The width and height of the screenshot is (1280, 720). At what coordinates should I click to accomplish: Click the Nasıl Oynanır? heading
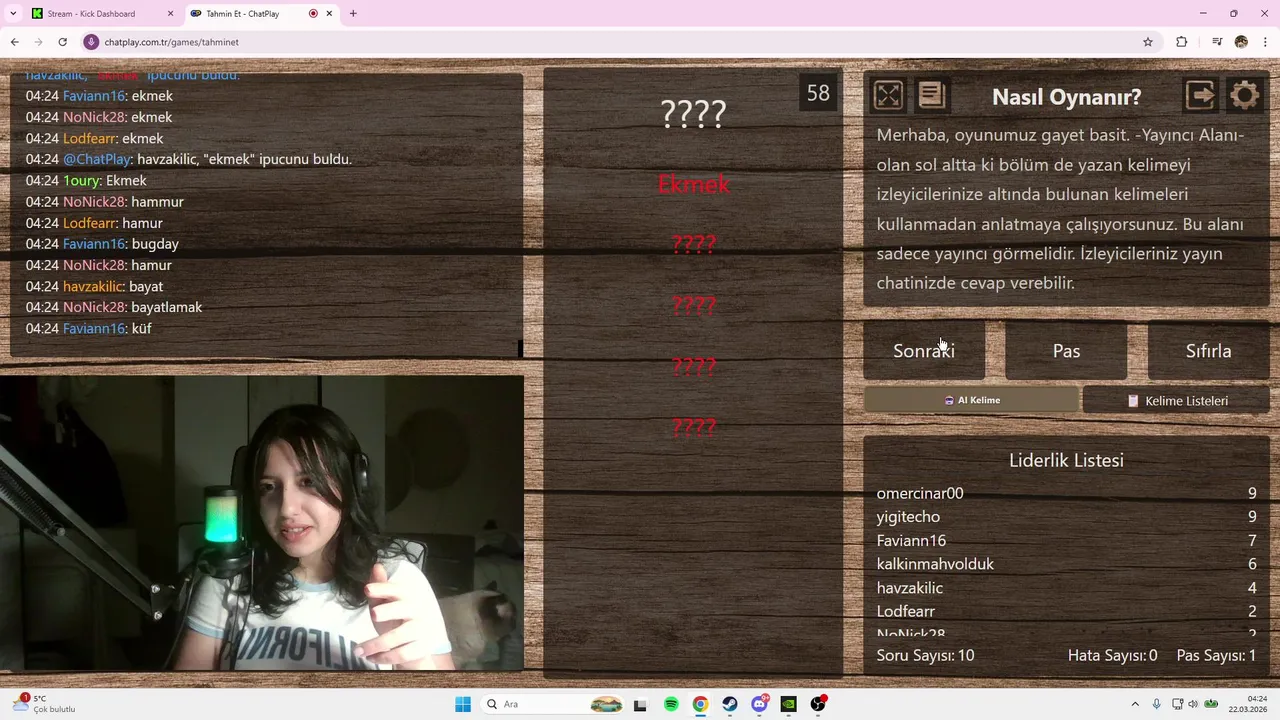pyautogui.click(x=1066, y=97)
